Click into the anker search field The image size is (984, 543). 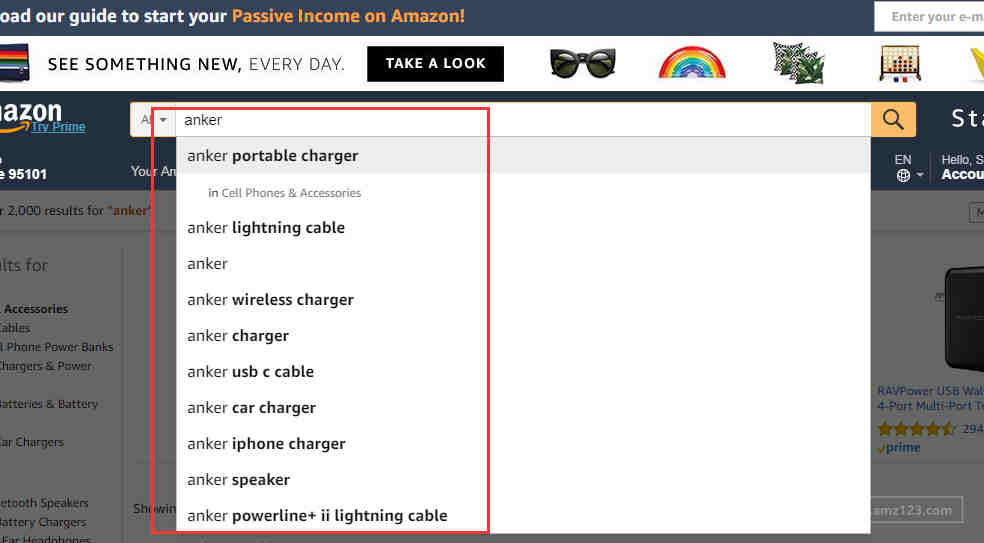pos(523,120)
